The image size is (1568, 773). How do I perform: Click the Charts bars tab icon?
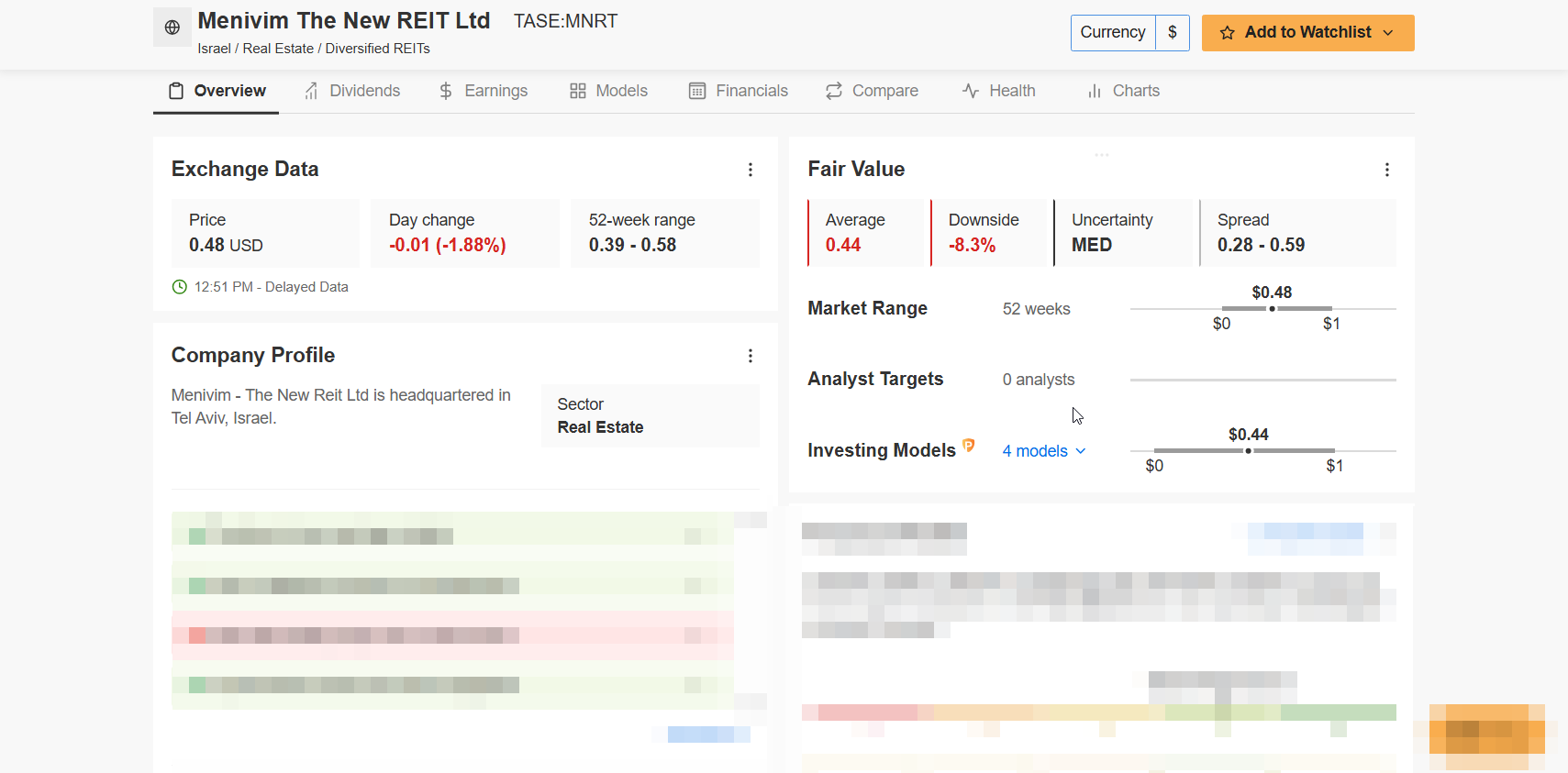click(x=1095, y=91)
